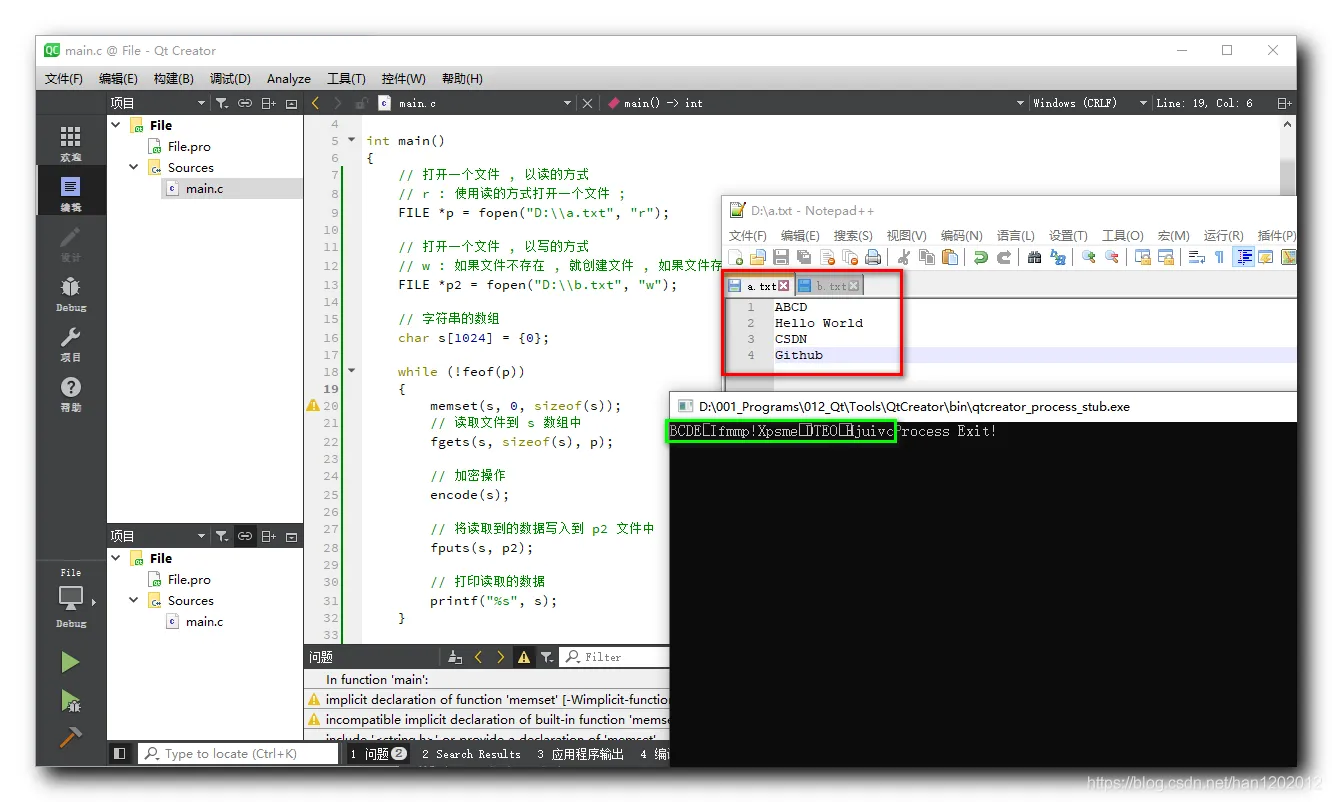1332x802 pixels.
Task: Open 帮助(H) menu in Qt Creator
Action: click(x=462, y=79)
